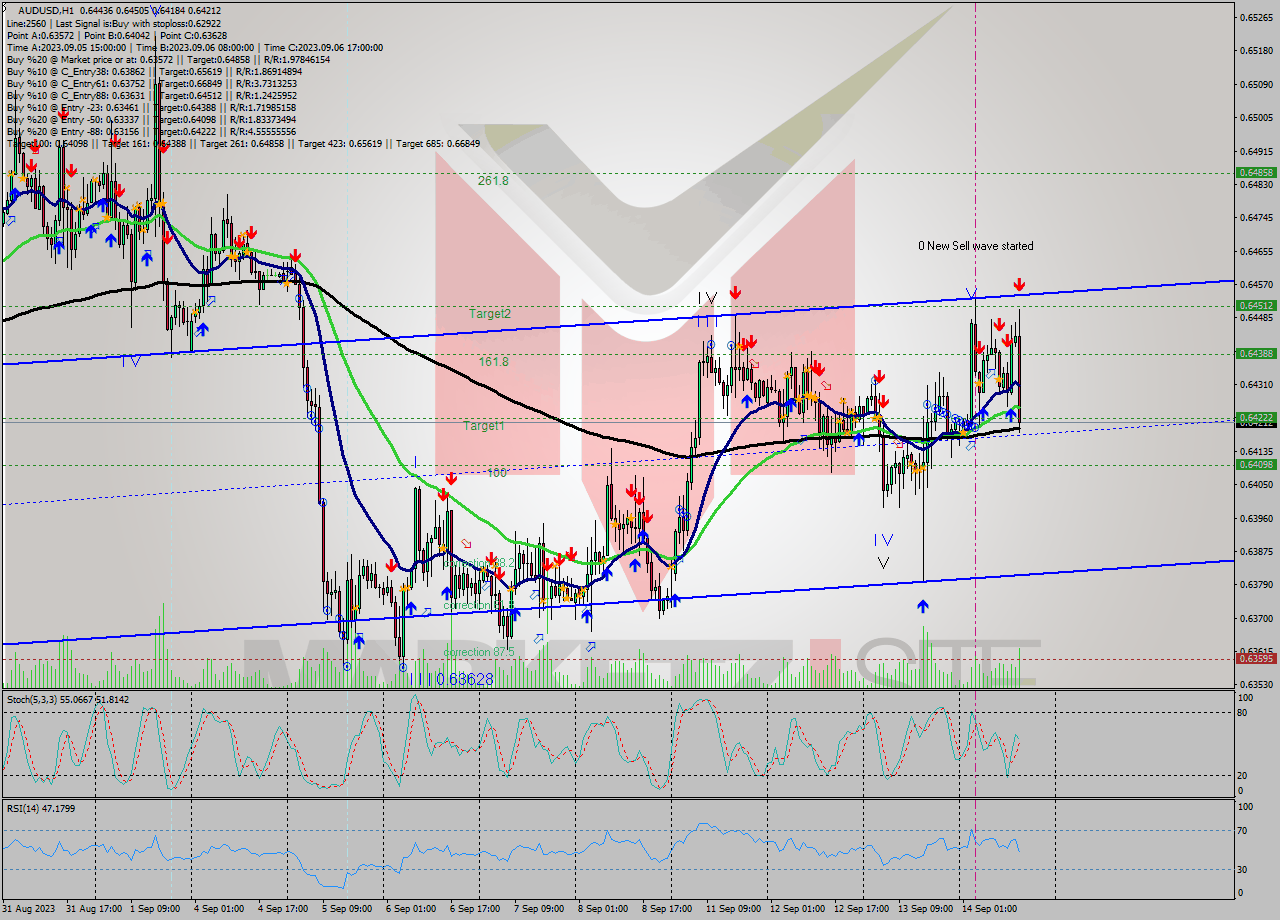
Task: Click the blue V marker on dashed vertical line
Action: tap(971, 293)
